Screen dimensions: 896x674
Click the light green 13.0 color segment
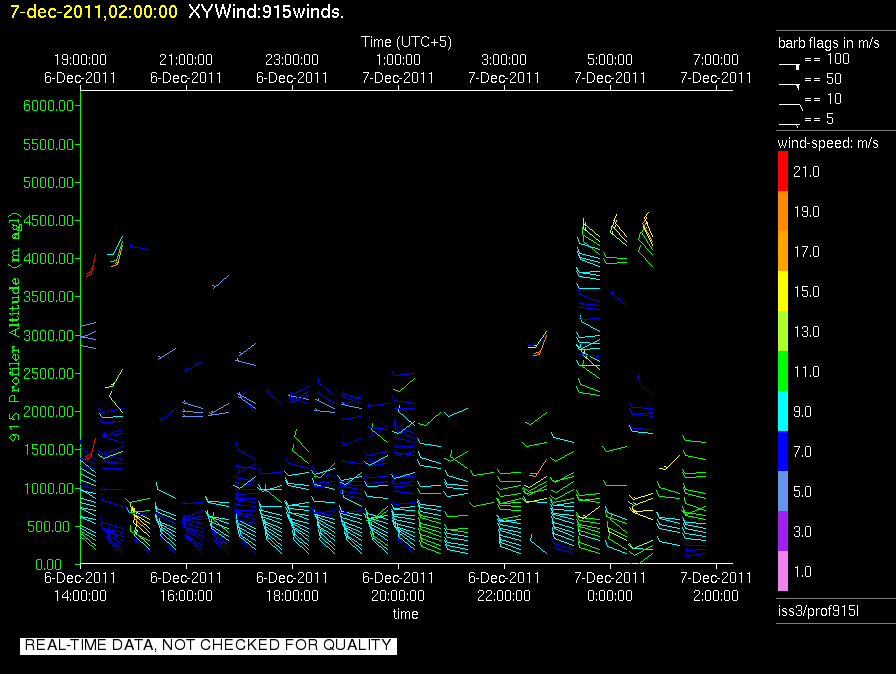pyautogui.click(x=783, y=331)
